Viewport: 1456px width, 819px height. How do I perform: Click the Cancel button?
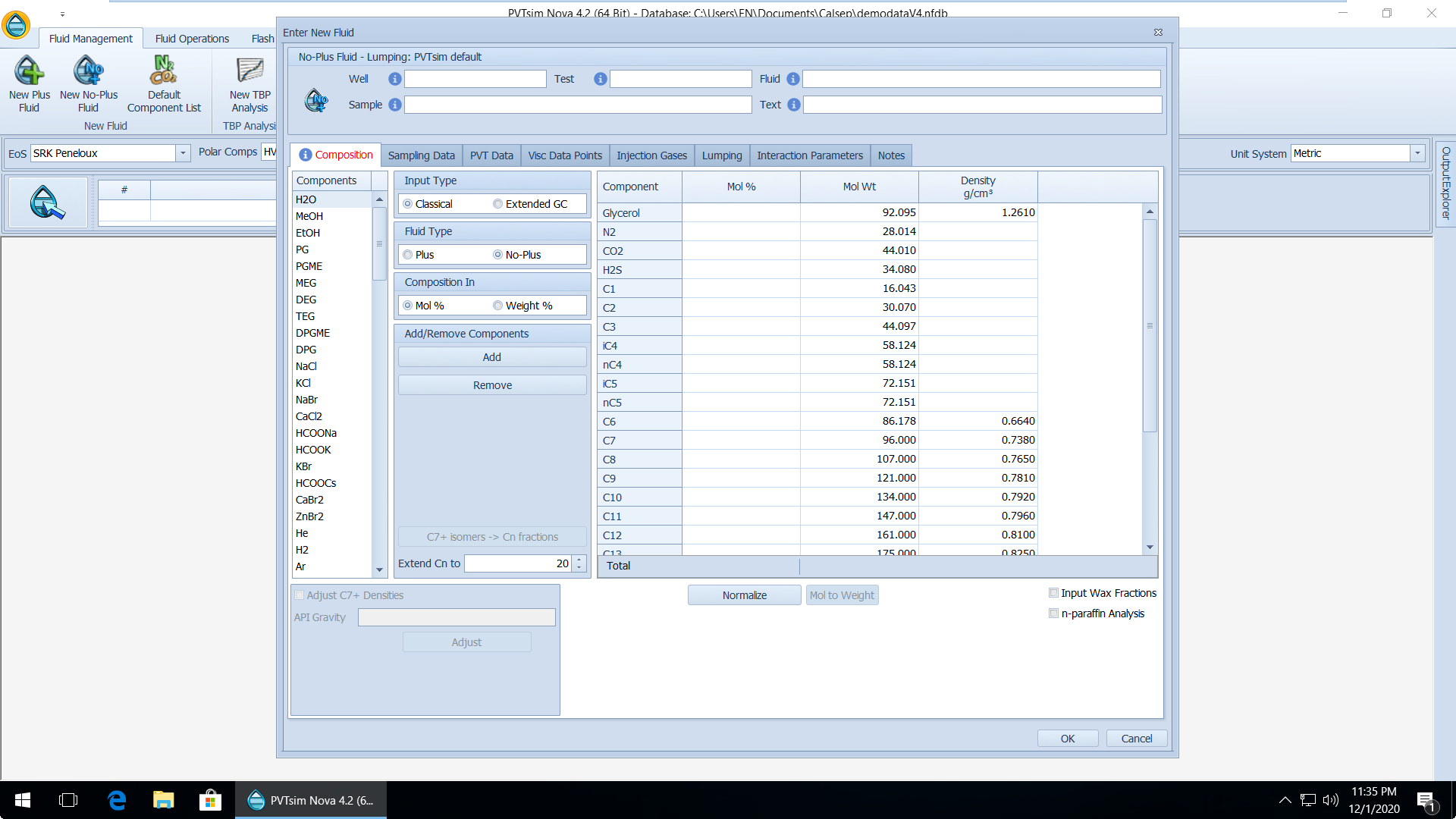pos(1136,739)
